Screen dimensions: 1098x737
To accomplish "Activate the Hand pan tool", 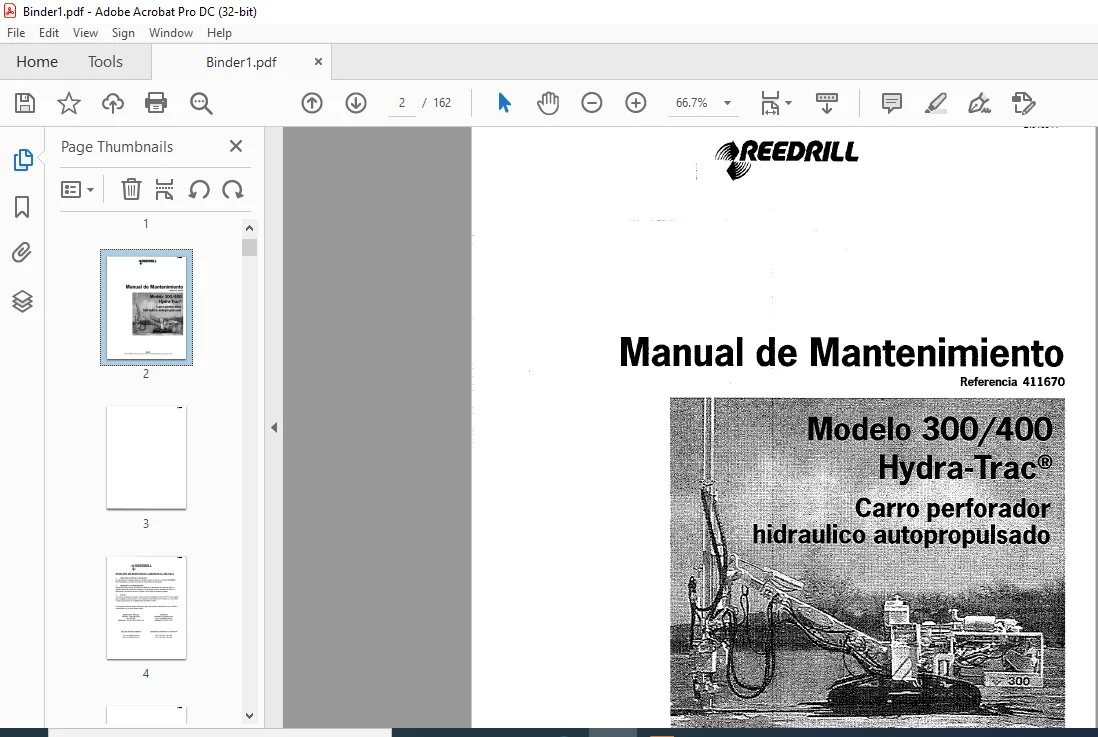I will click(548, 103).
